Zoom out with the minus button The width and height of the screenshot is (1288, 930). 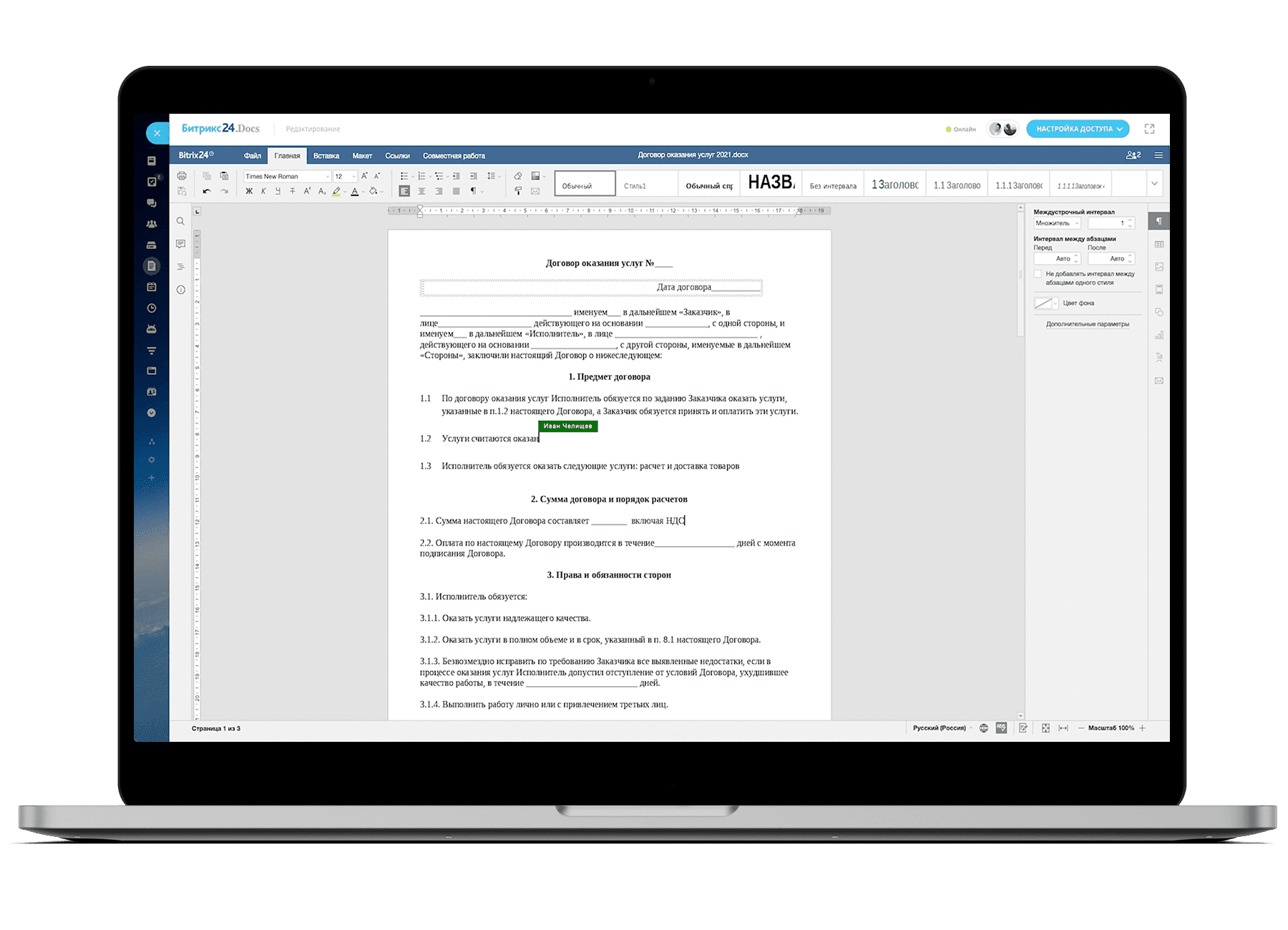tap(1080, 728)
